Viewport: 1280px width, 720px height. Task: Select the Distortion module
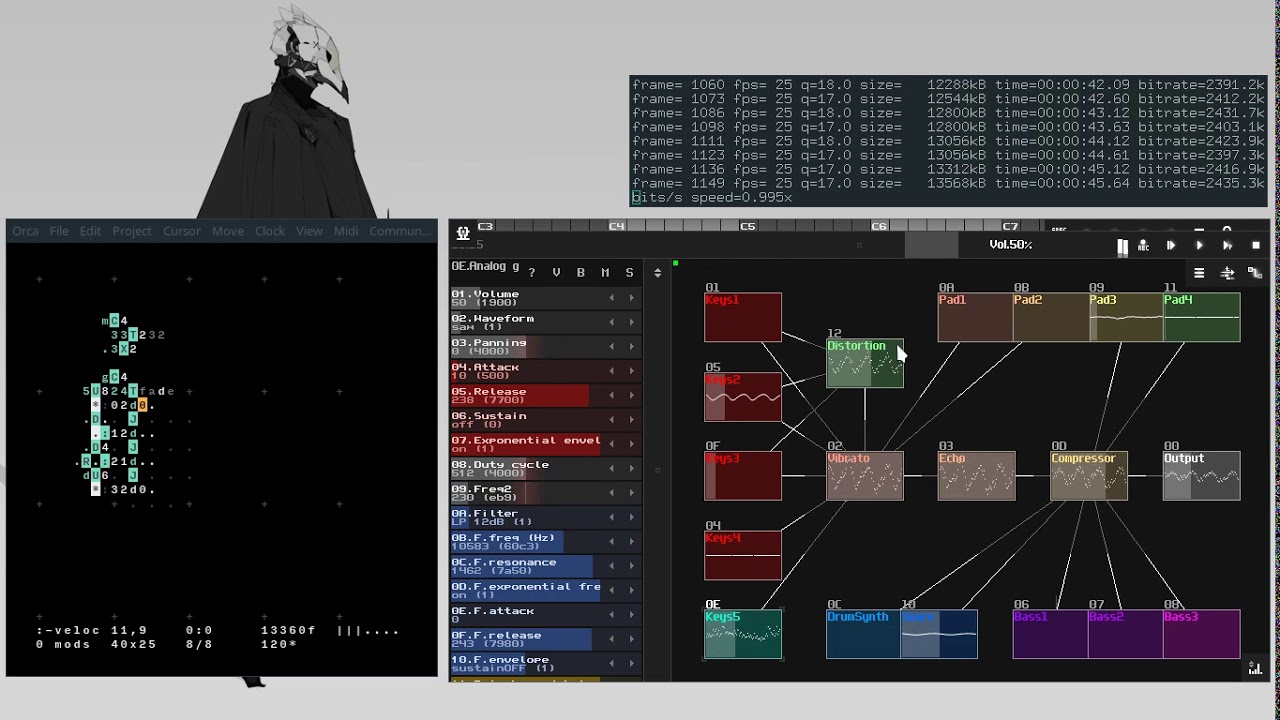tap(865, 363)
